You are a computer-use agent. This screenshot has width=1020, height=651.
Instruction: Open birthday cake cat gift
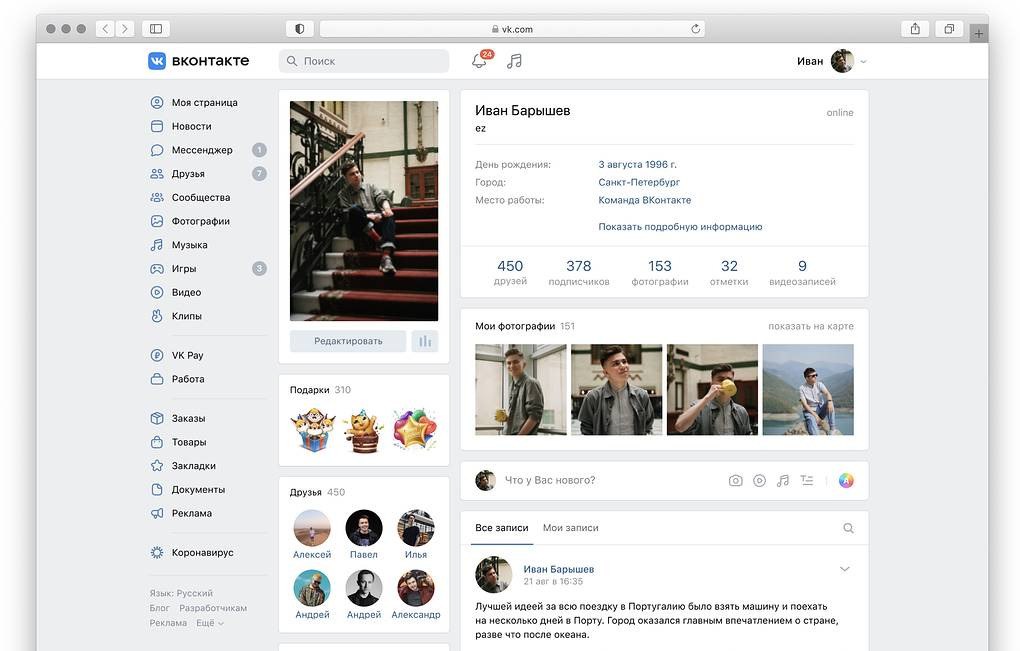click(x=364, y=430)
